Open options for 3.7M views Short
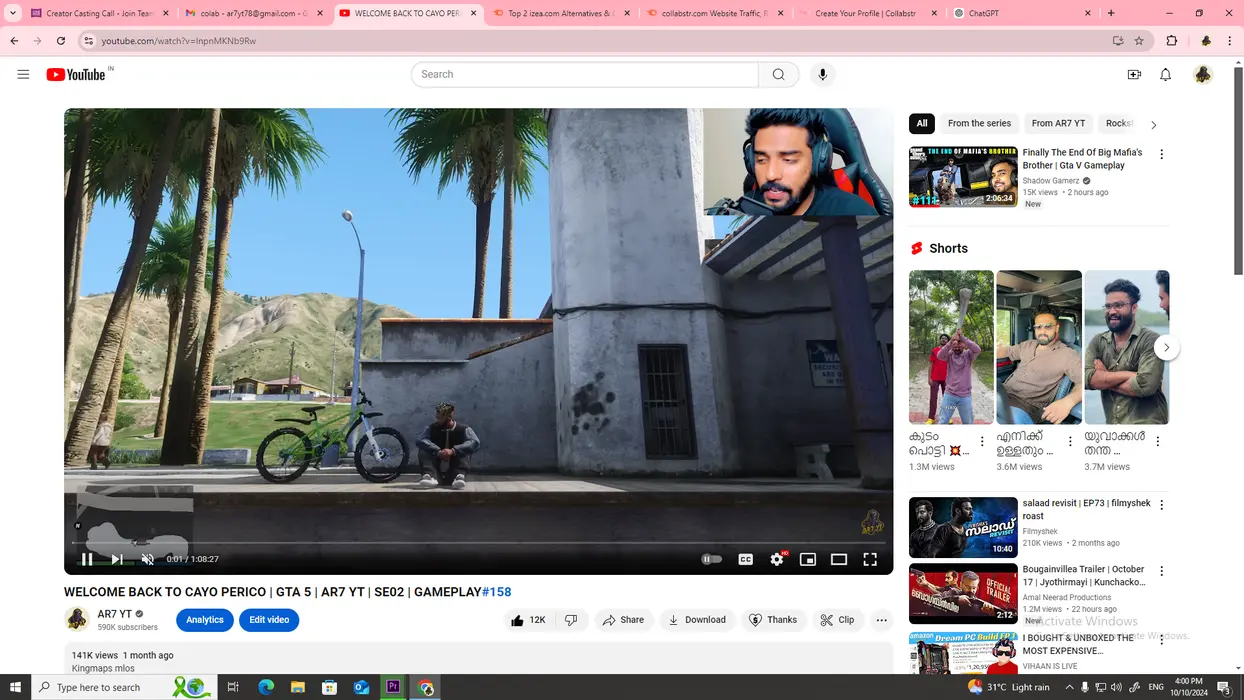Viewport: 1244px width, 700px height. point(1158,441)
